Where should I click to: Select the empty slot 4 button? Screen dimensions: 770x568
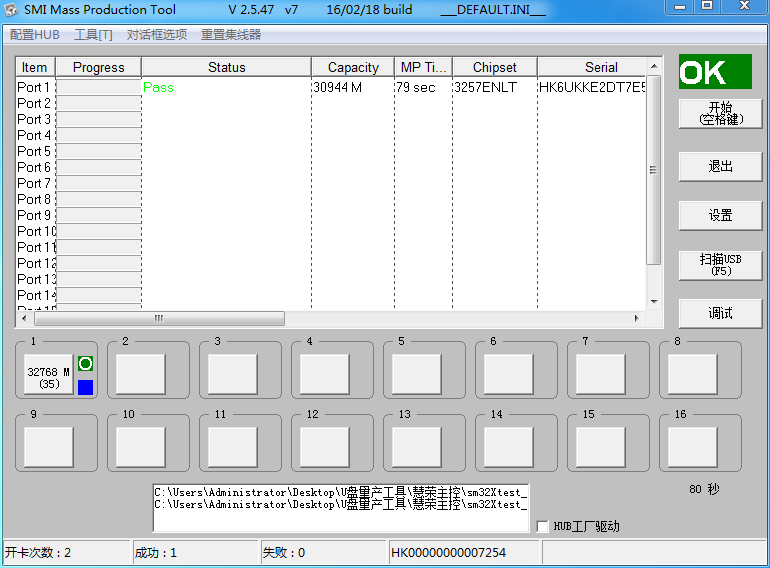click(325, 375)
